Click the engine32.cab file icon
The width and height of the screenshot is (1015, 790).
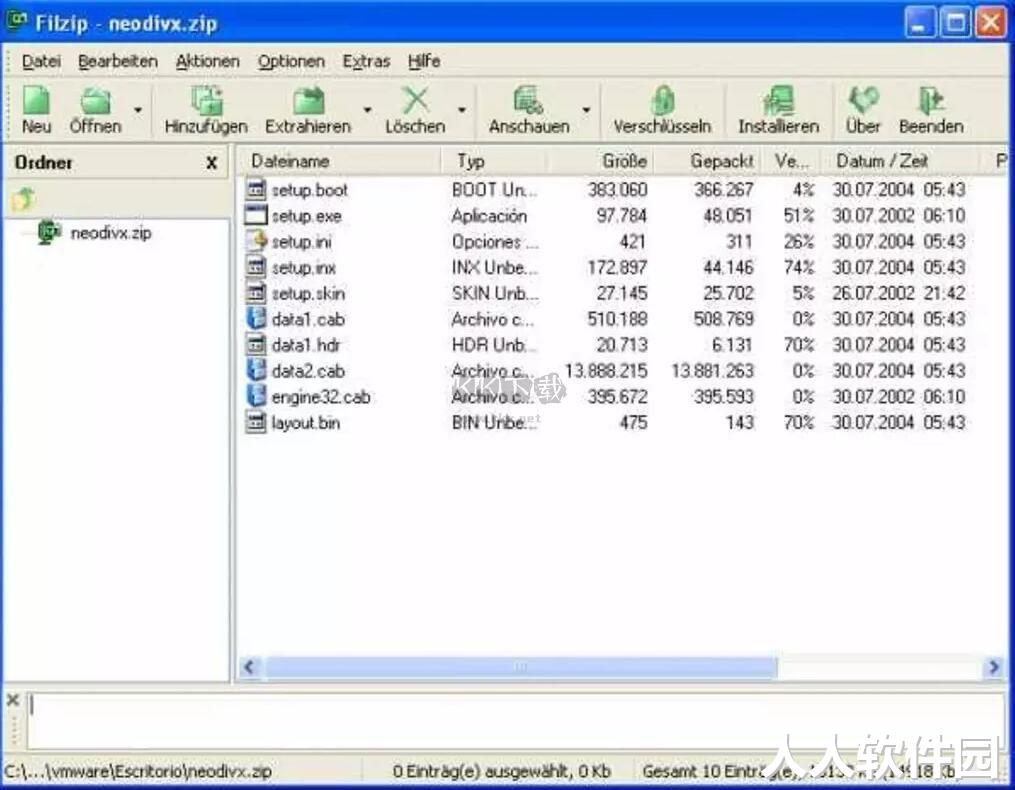256,397
